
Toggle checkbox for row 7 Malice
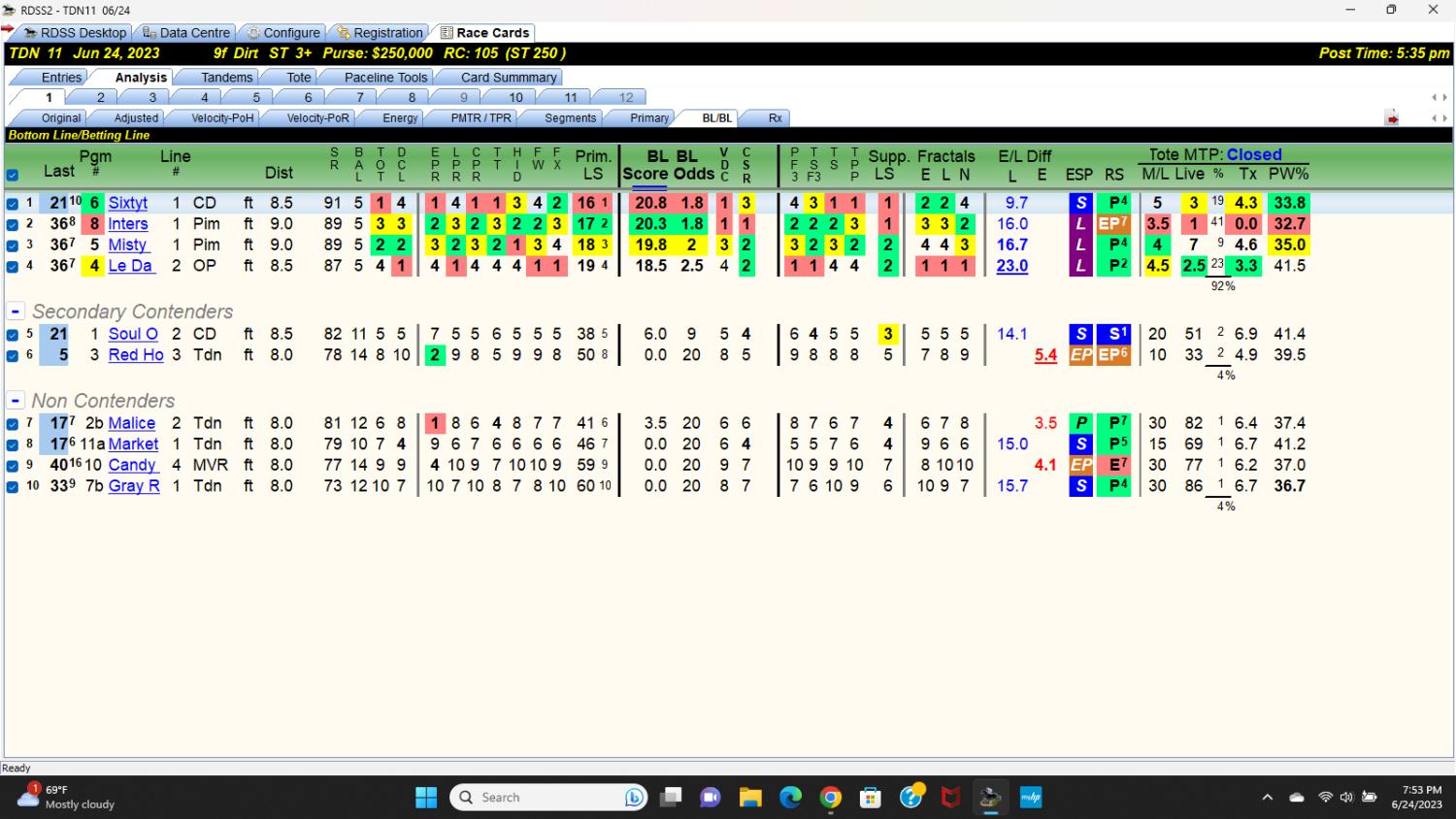[x=13, y=424]
